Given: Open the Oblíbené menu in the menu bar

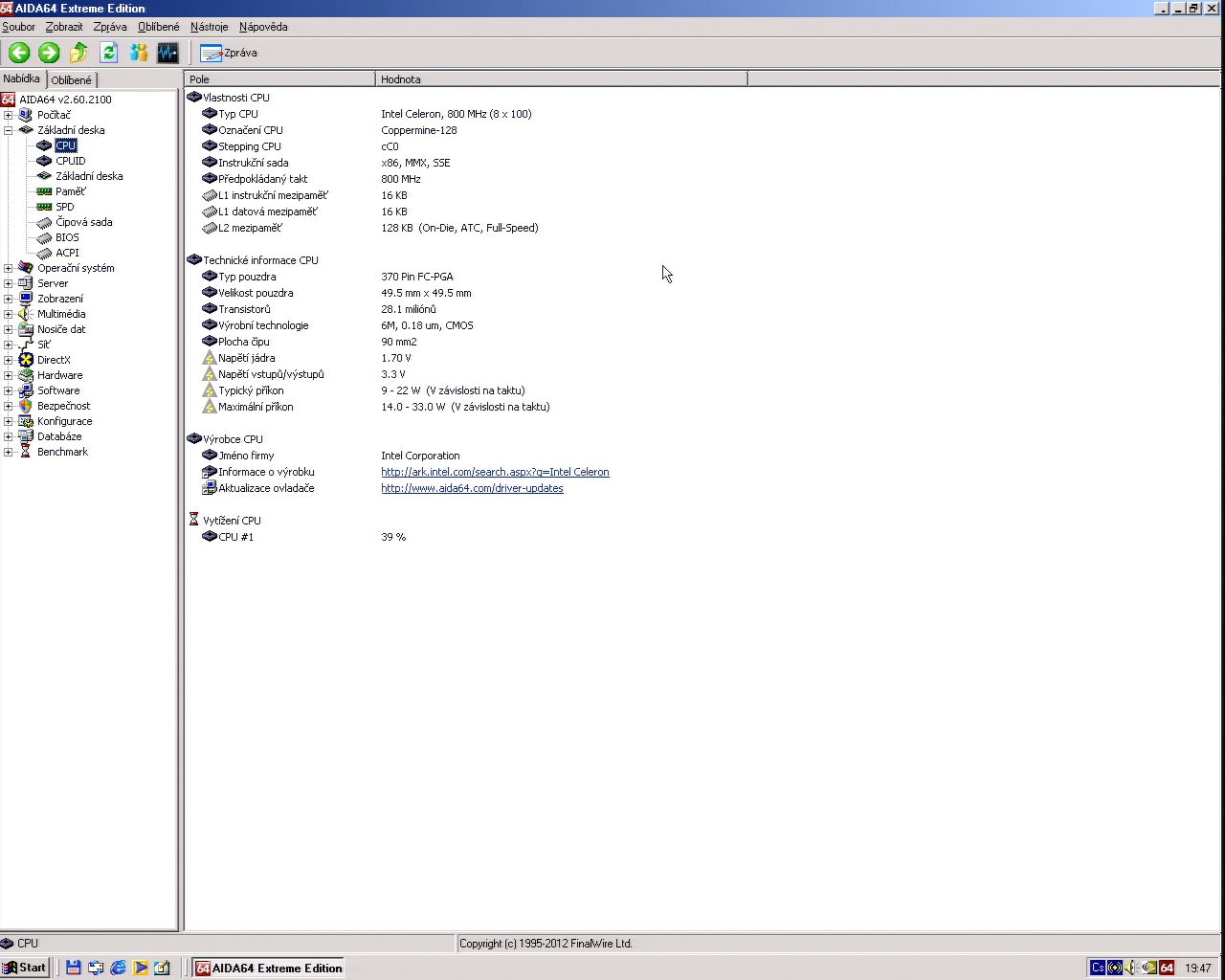Looking at the screenshot, I should click(x=159, y=27).
